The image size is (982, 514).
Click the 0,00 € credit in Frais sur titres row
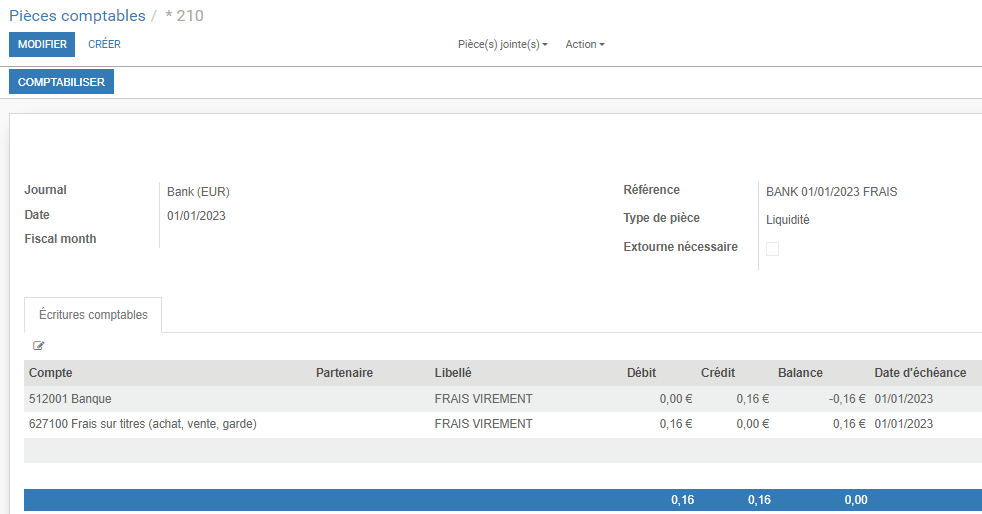pyautogui.click(x=753, y=424)
